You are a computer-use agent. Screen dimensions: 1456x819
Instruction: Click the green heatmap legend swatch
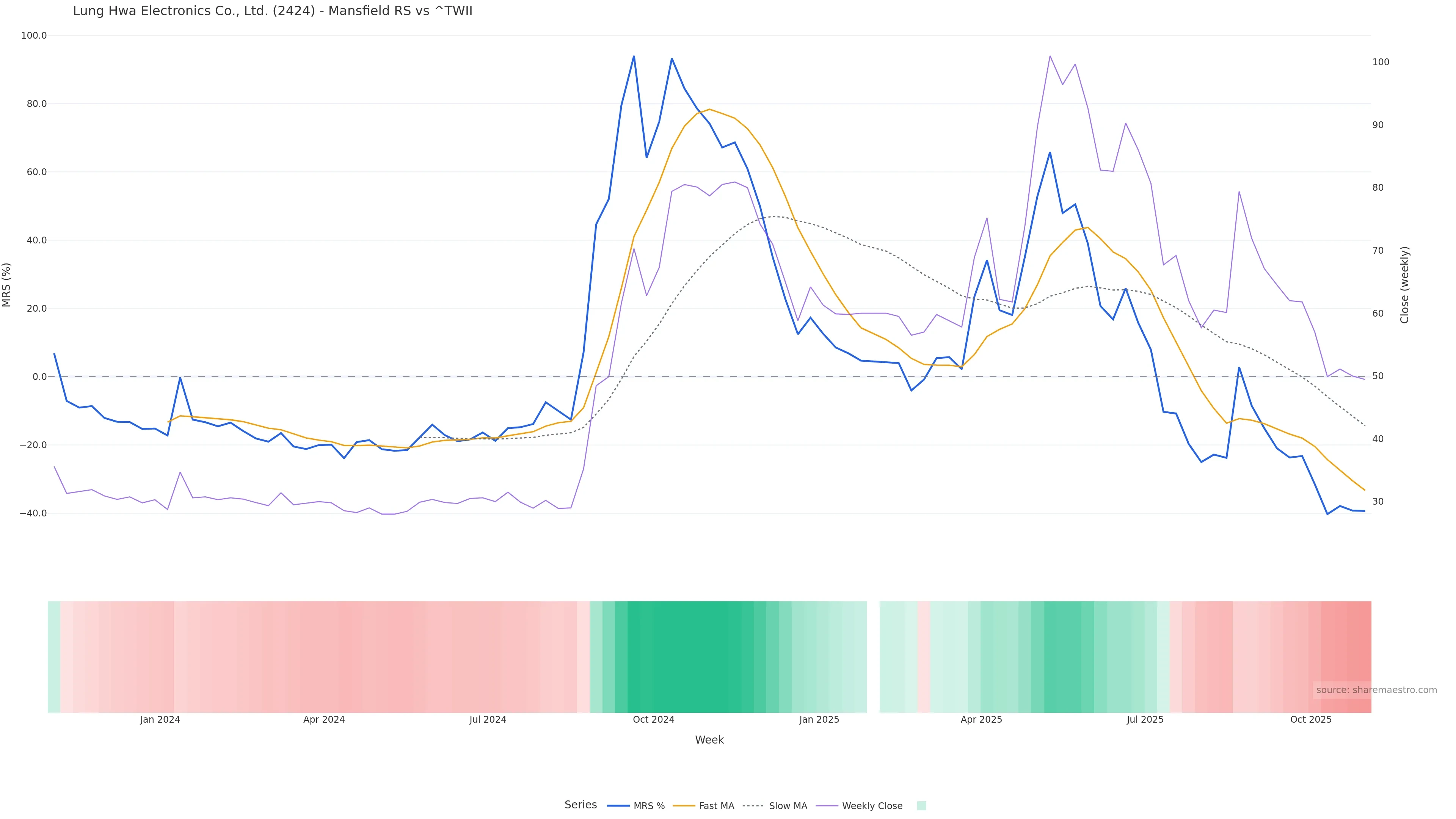921,806
